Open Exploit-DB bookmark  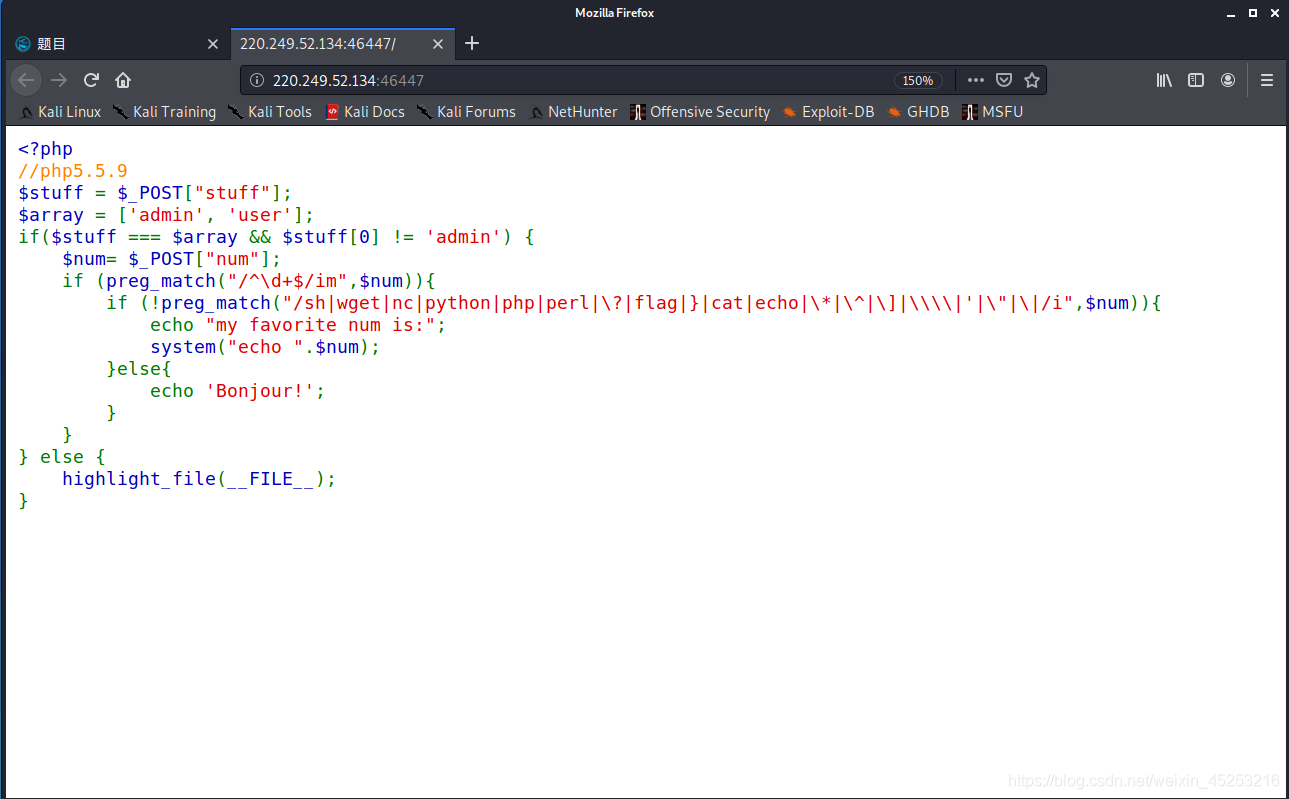click(828, 112)
